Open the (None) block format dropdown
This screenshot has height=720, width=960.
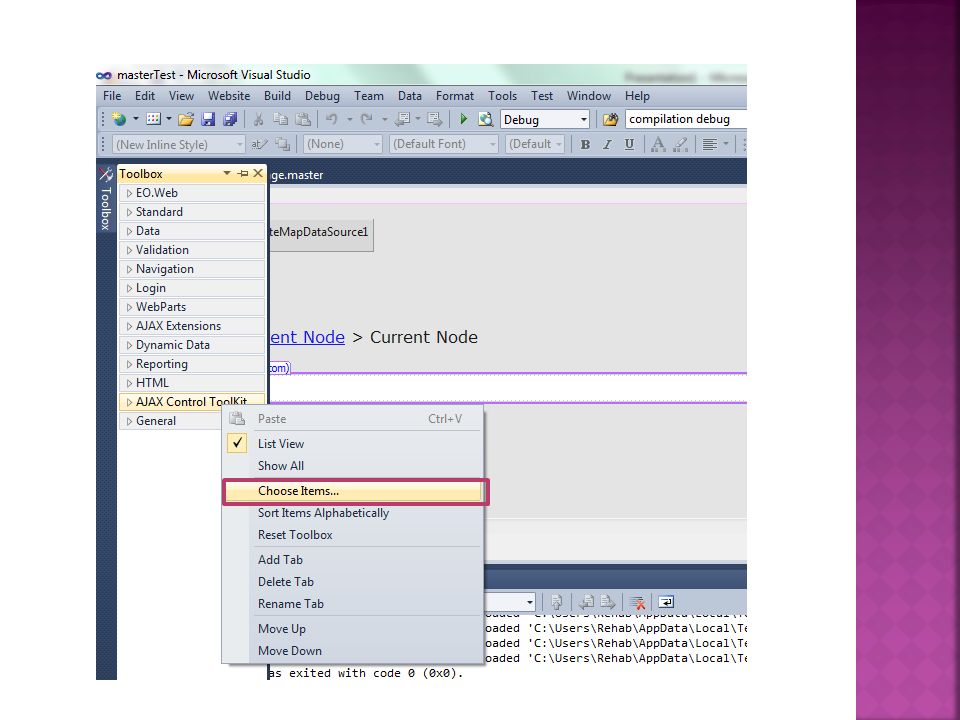377,144
